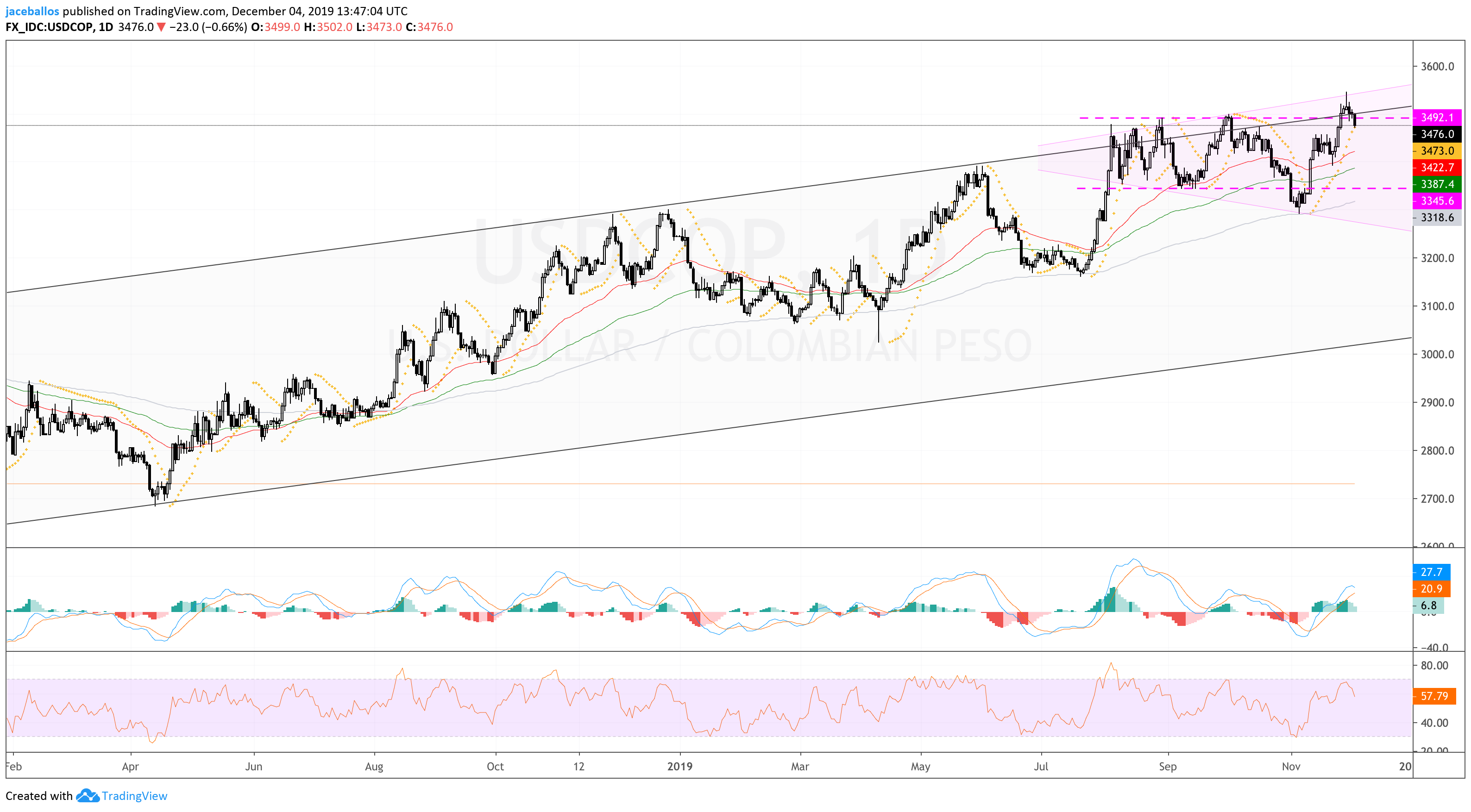Click the −40.0 MACD axis tick

coord(1434,647)
